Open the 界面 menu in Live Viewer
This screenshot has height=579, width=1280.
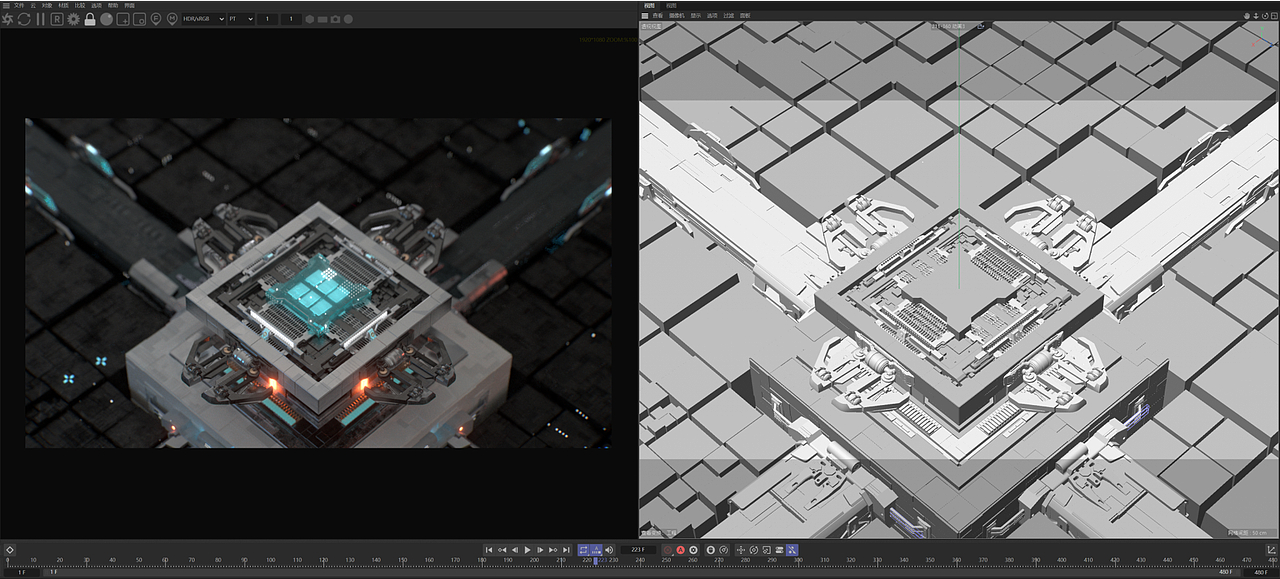click(129, 5)
